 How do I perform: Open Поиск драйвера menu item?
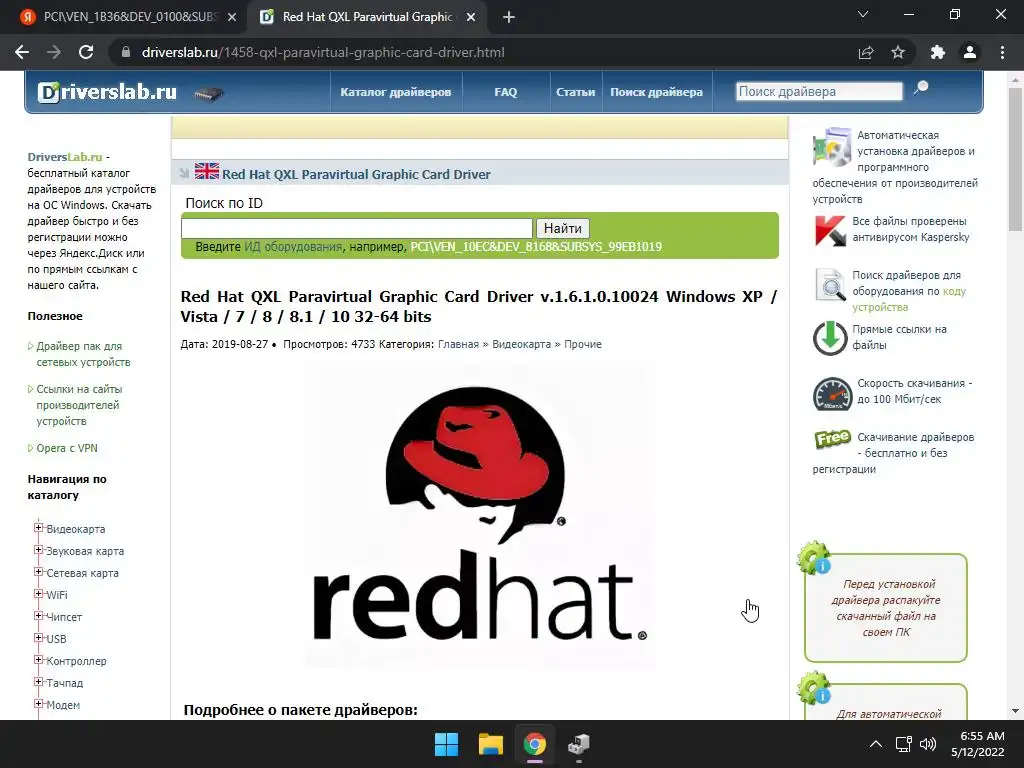[656, 92]
